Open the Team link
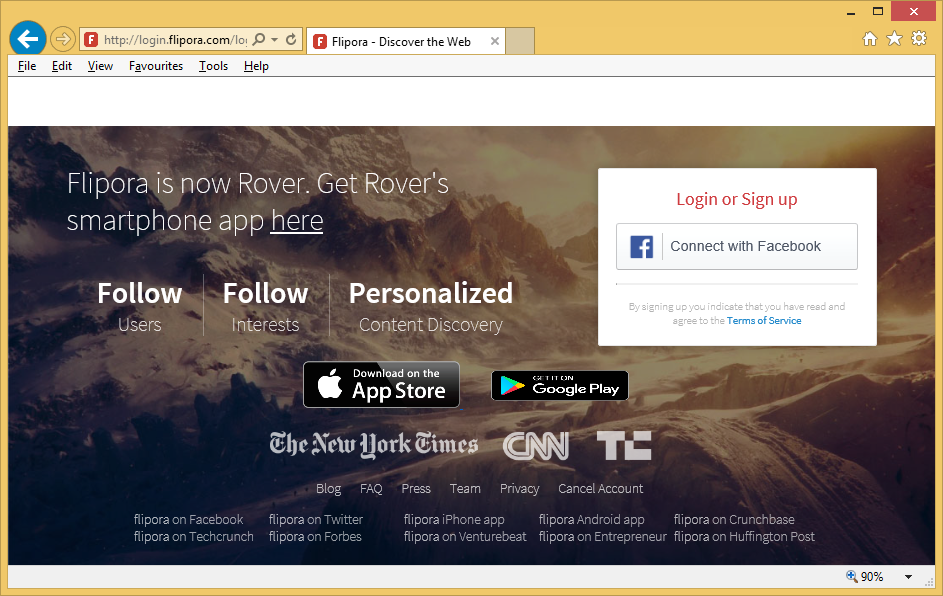Image resolution: width=943 pixels, height=596 pixels. (x=465, y=489)
